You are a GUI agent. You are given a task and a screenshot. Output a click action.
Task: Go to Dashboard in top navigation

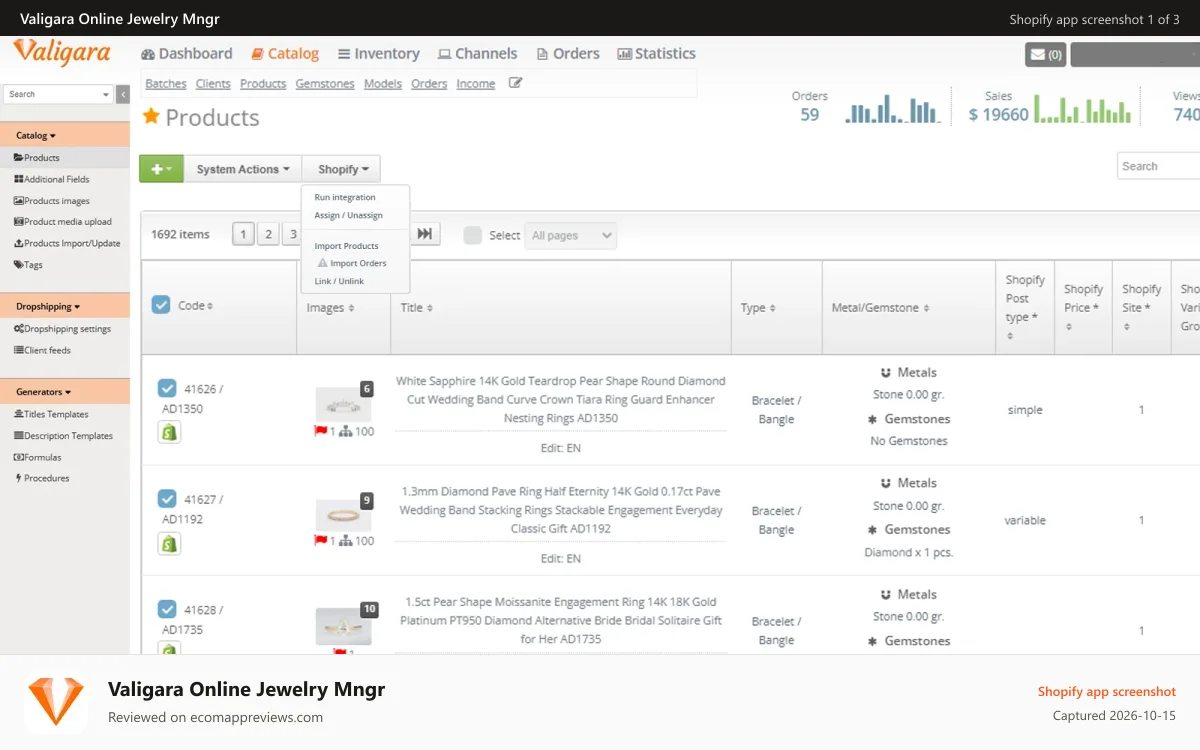coord(187,54)
